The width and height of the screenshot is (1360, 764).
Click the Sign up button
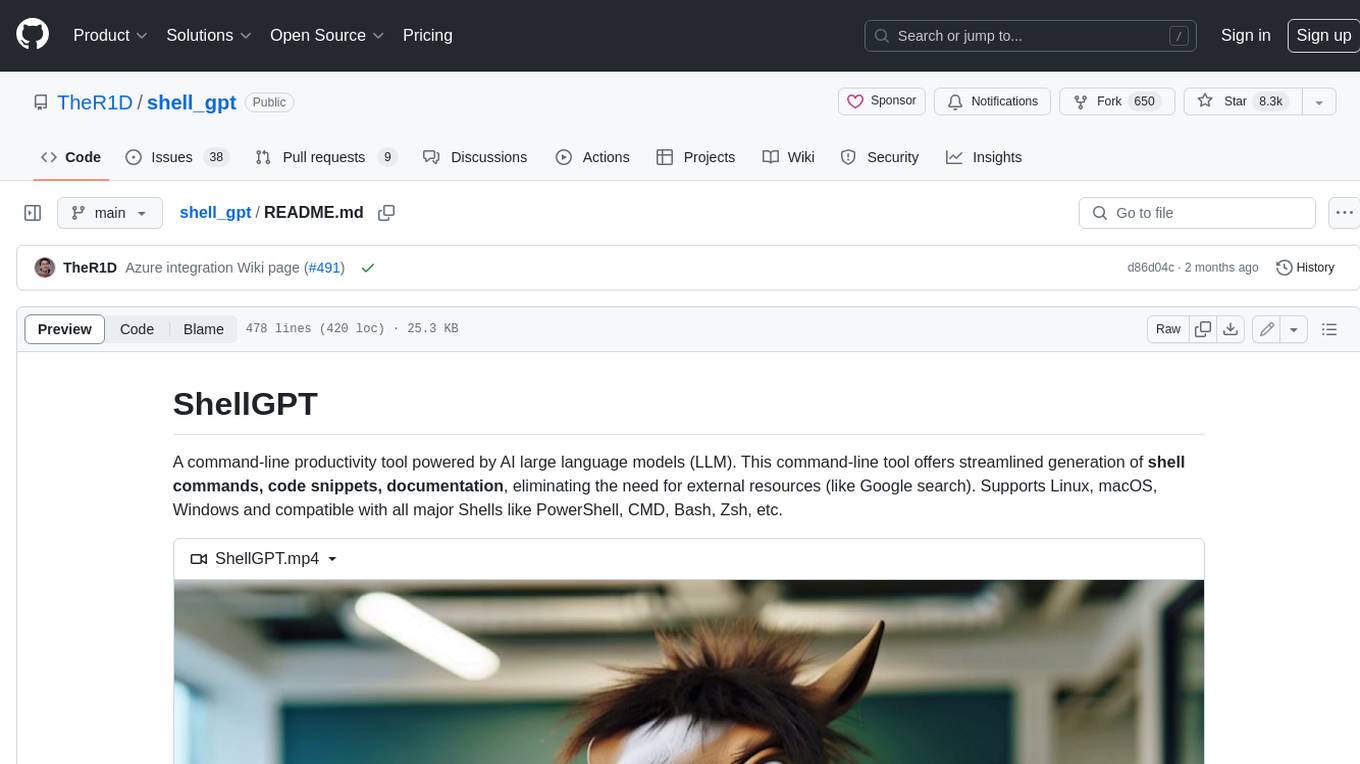(1323, 35)
